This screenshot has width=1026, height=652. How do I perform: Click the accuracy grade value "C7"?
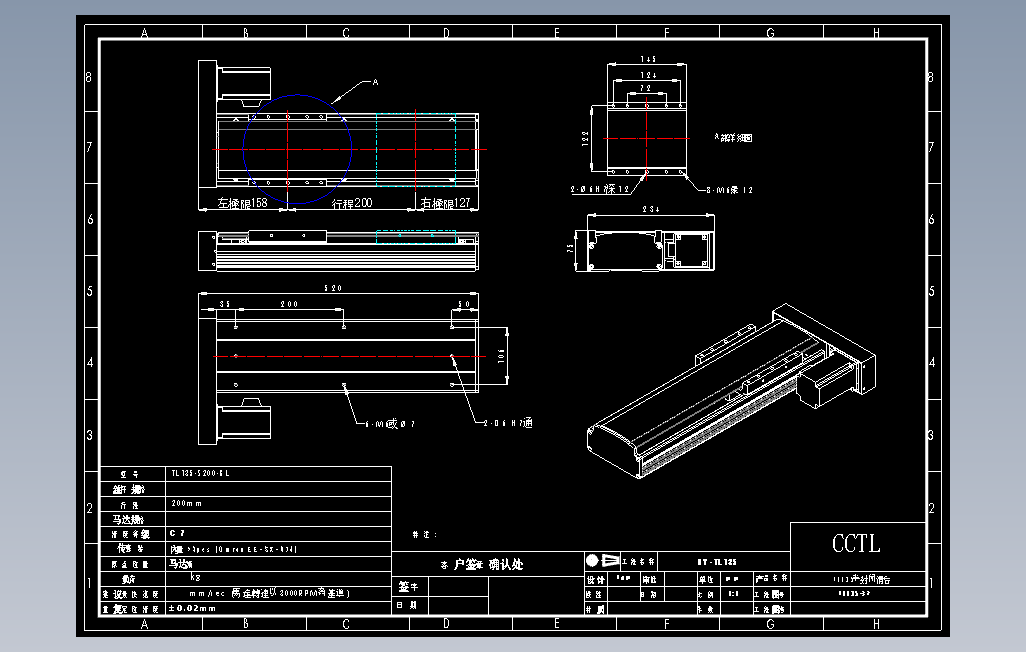pyautogui.click(x=177, y=533)
